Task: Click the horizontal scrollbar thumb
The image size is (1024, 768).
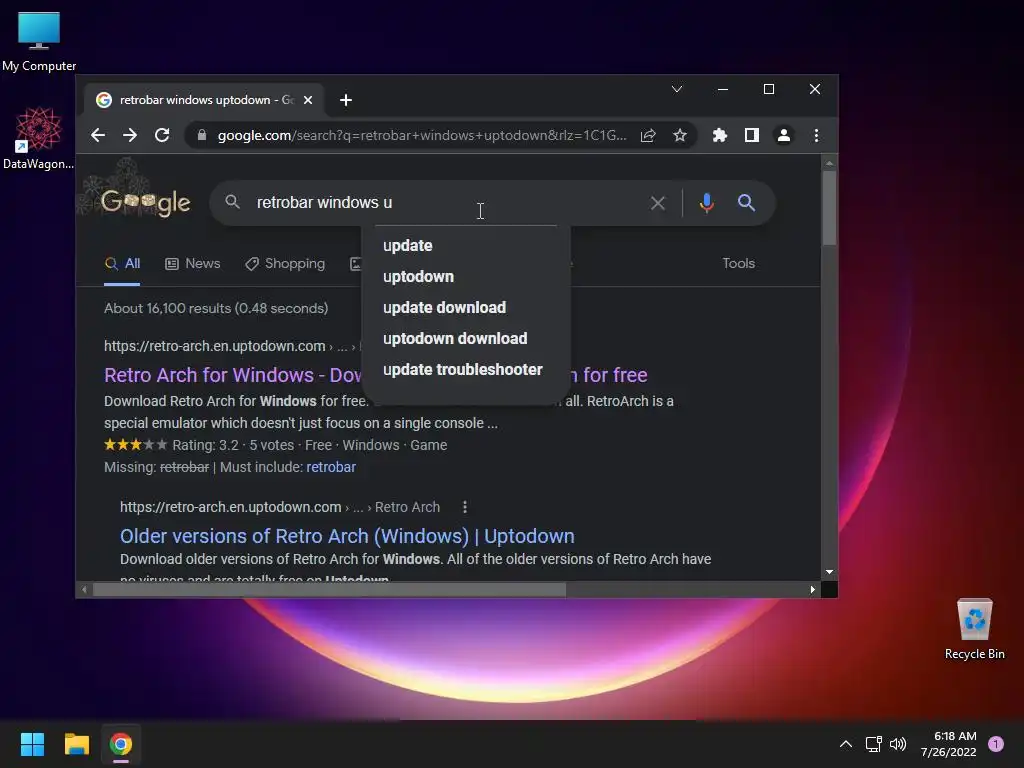Action: [x=329, y=589]
